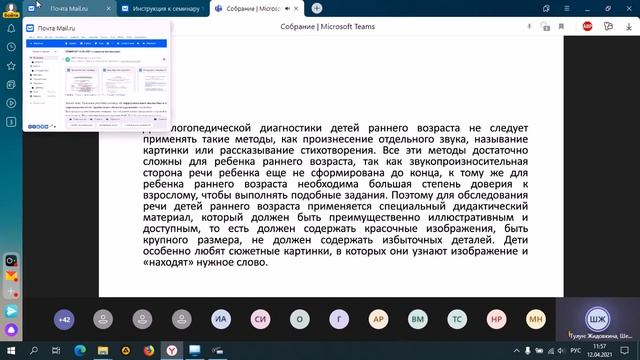Open the user profile avatar in sidebar

point(11,9)
